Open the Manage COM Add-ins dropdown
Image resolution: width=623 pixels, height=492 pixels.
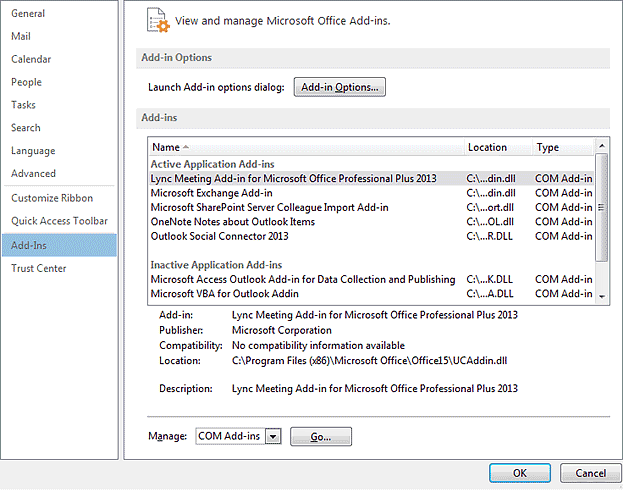point(273,436)
